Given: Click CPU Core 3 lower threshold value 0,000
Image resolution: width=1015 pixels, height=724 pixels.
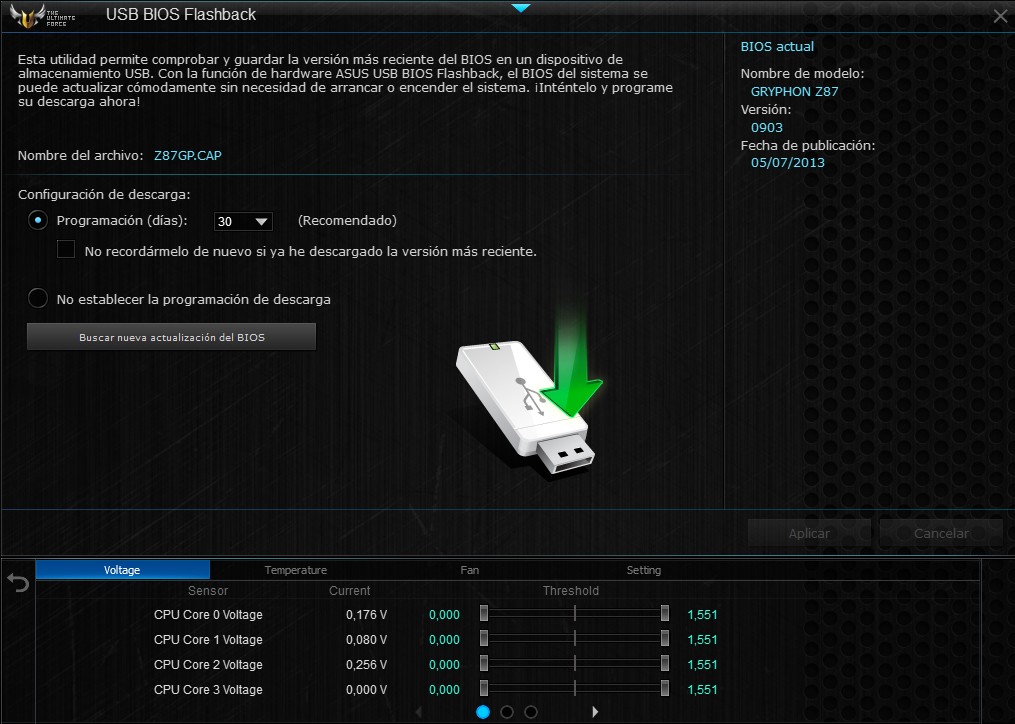Looking at the screenshot, I should 444,690.
